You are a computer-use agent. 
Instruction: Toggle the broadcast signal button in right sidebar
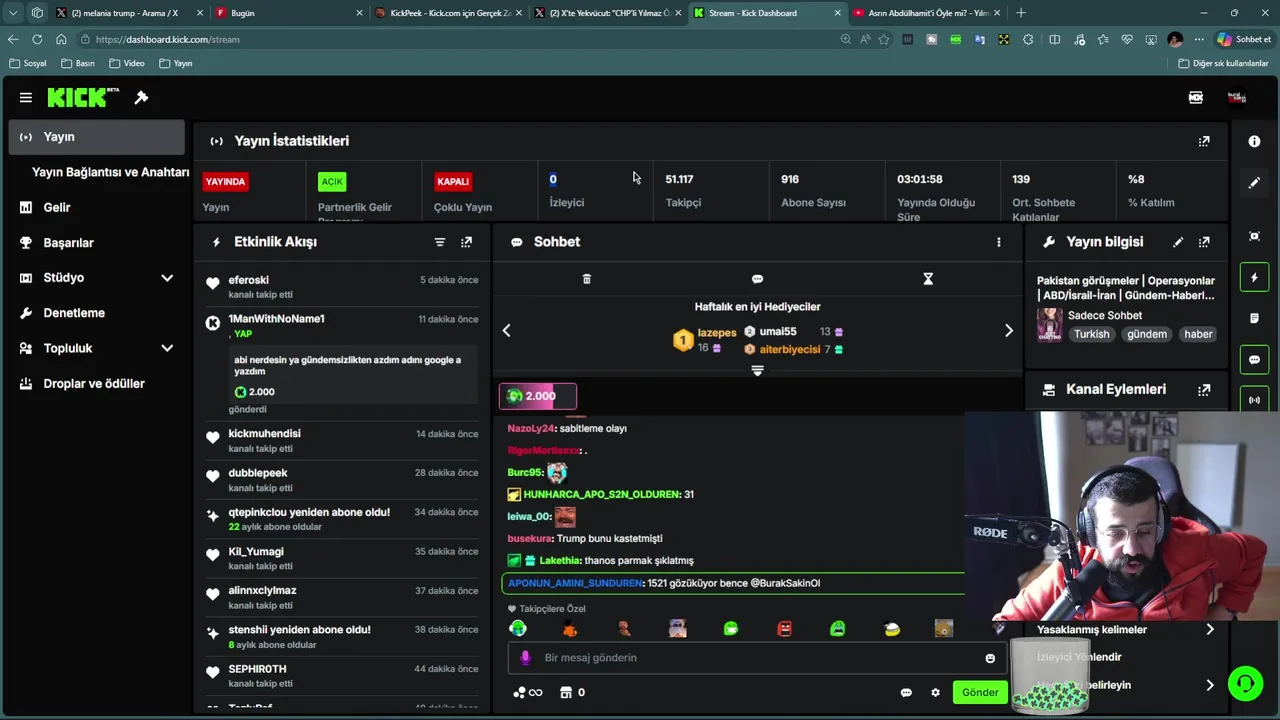point(1254,400)
